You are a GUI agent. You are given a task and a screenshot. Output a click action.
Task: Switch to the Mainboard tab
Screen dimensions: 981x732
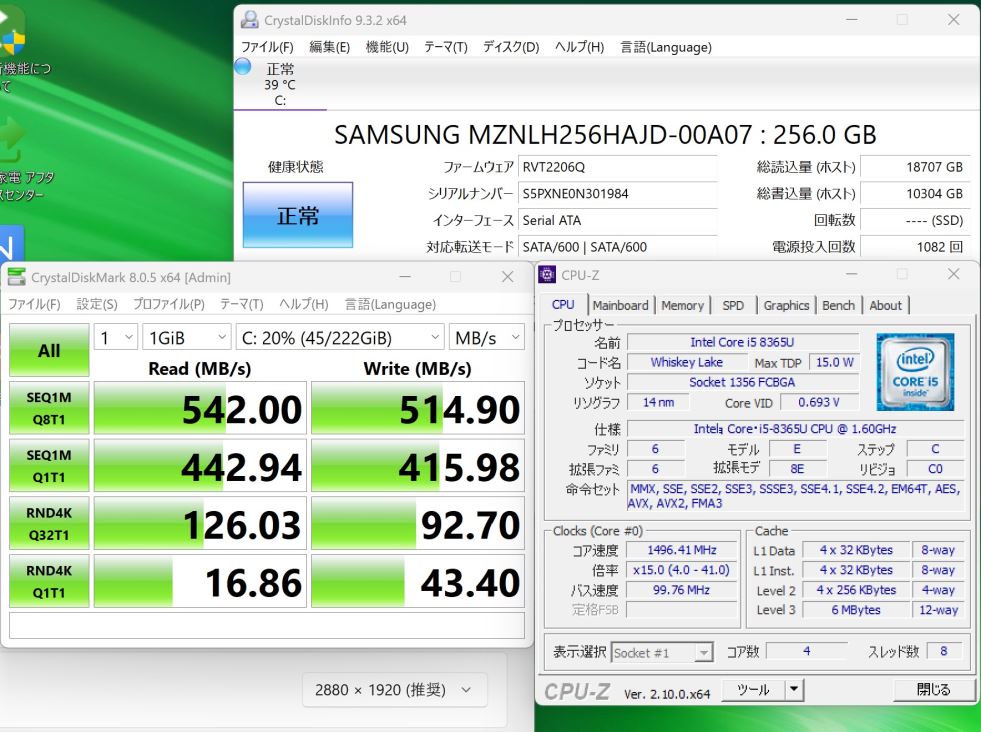click(x=620, y=305)
